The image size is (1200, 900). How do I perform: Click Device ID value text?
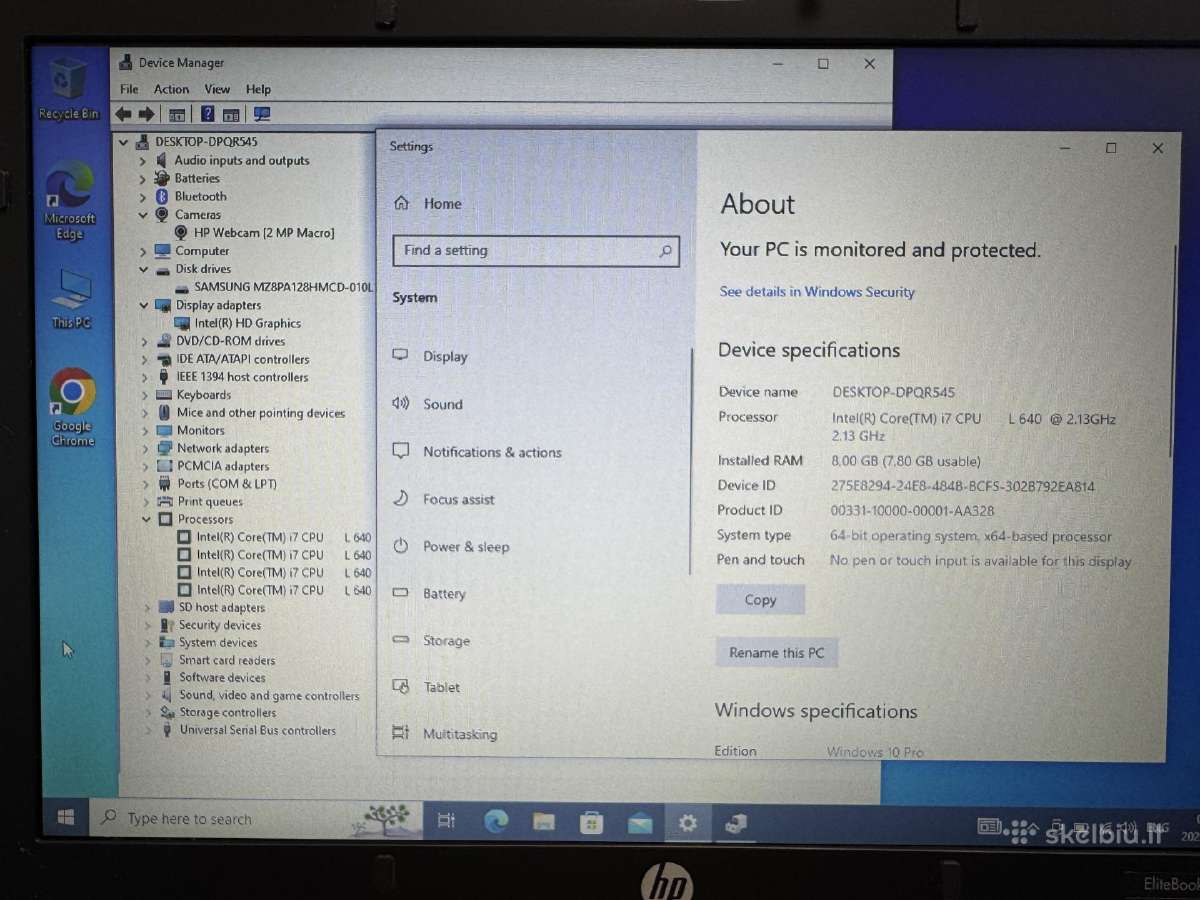962,486
